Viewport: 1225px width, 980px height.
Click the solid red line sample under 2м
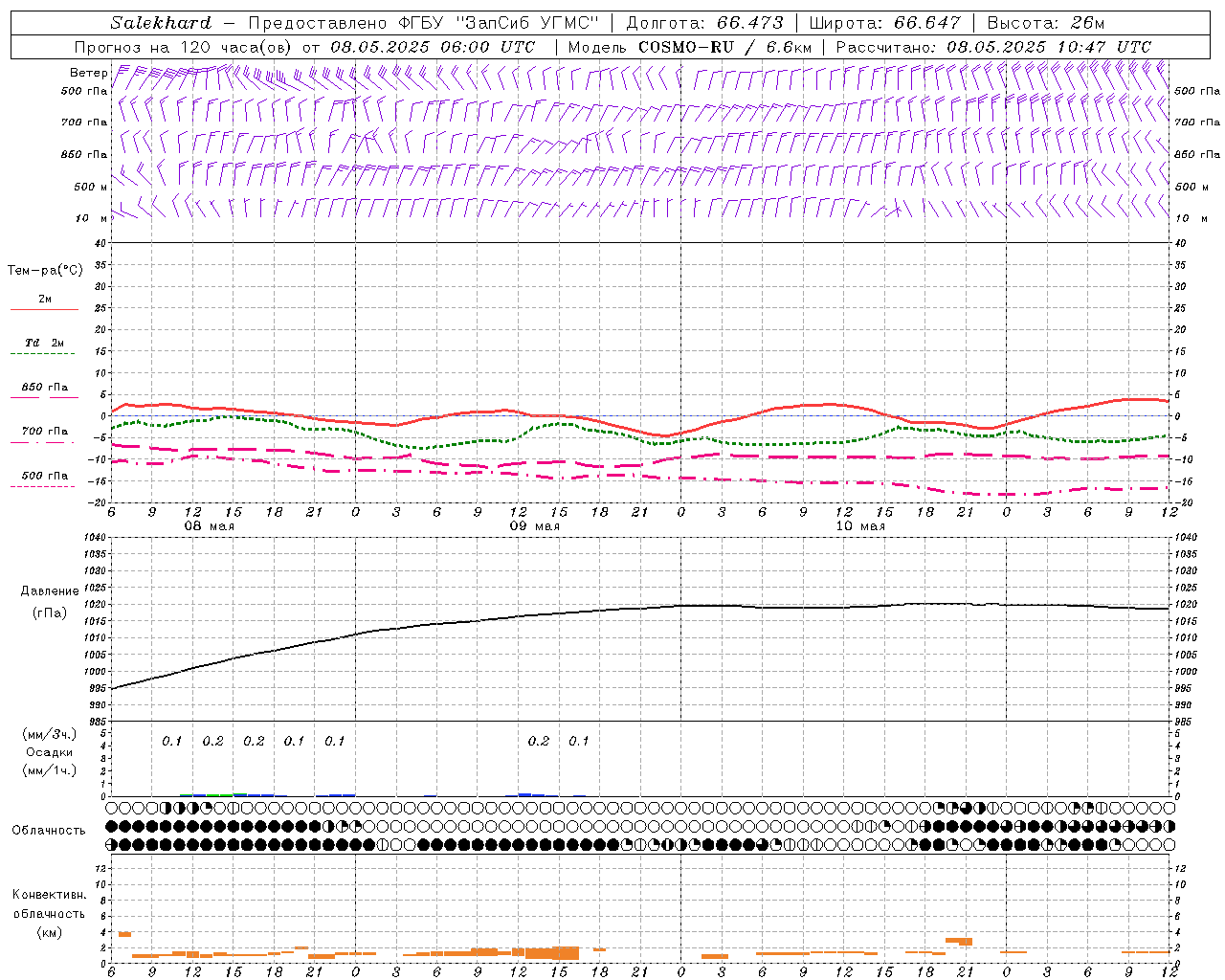(x=44, y=310)
